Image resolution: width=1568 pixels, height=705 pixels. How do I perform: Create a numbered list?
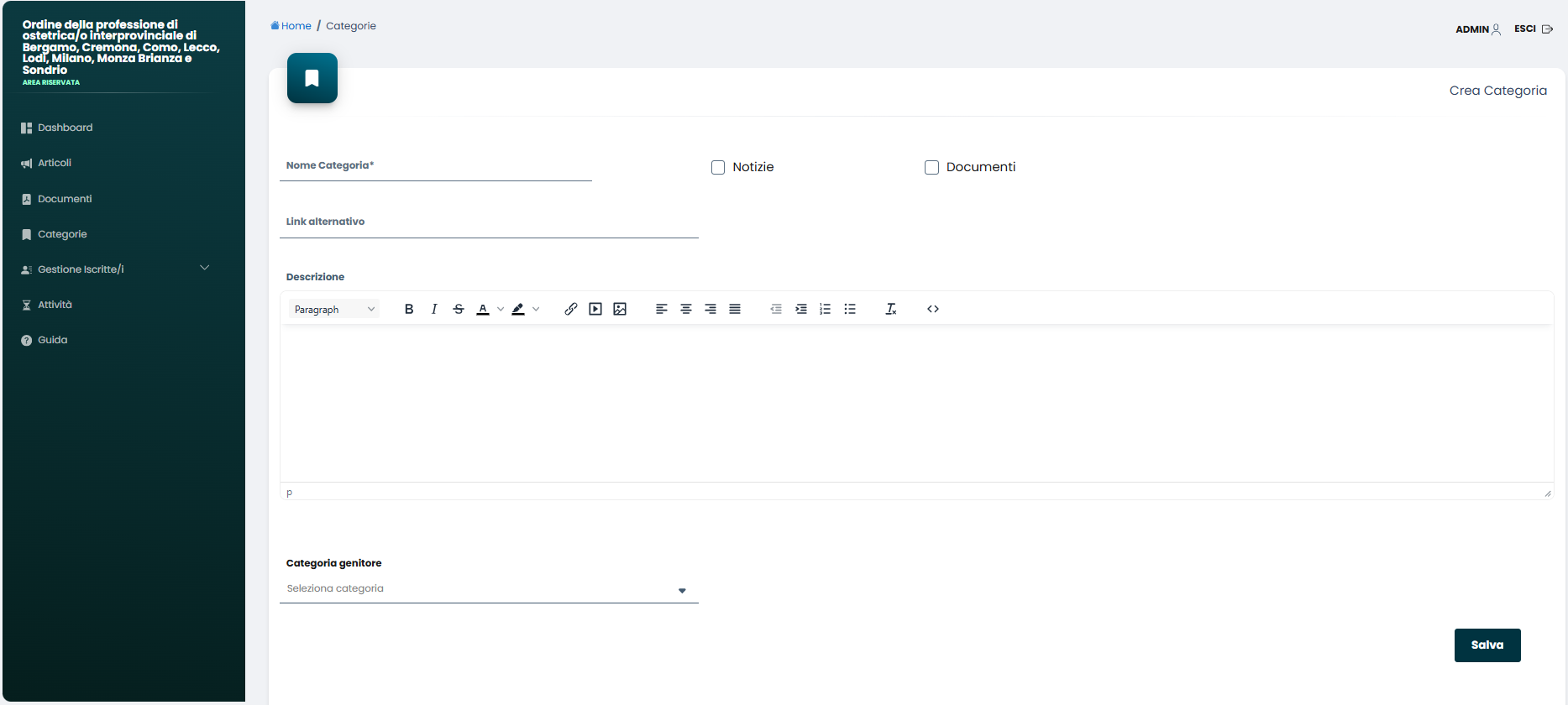click(826, 309)
